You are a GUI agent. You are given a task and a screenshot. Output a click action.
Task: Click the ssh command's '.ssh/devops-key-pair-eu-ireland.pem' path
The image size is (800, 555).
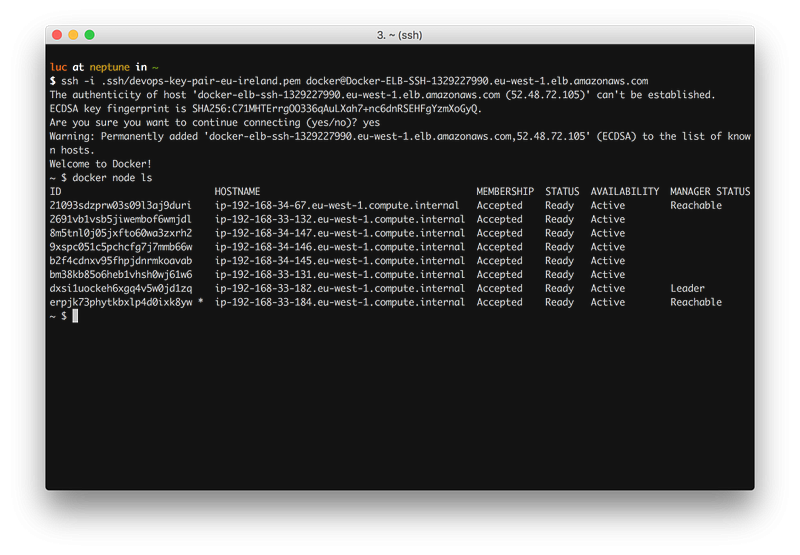point(201,81)
